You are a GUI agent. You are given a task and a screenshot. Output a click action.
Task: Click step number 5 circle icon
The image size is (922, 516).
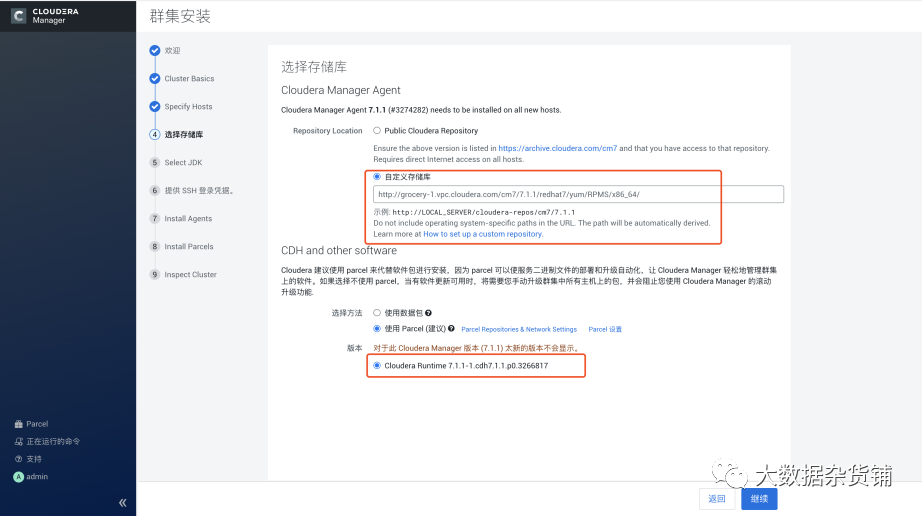(x=155, y=162)
